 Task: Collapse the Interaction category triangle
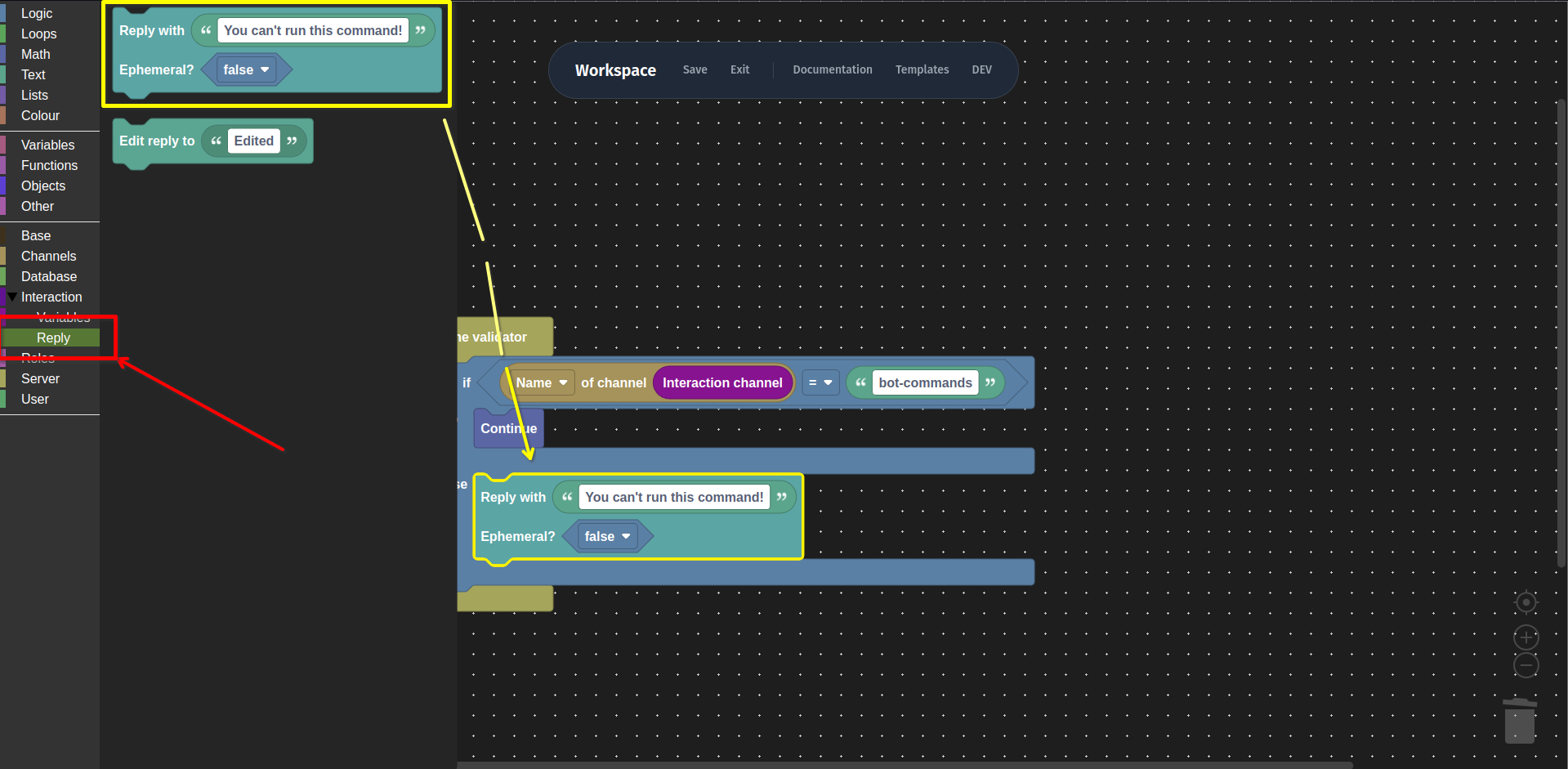click(12, 297)
